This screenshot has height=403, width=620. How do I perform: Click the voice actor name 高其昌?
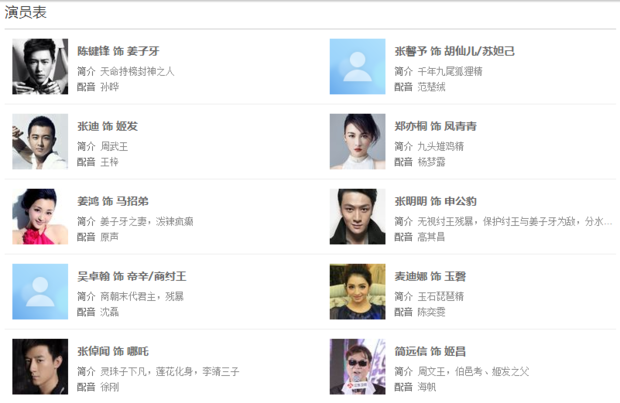click(x=431, y=237)
